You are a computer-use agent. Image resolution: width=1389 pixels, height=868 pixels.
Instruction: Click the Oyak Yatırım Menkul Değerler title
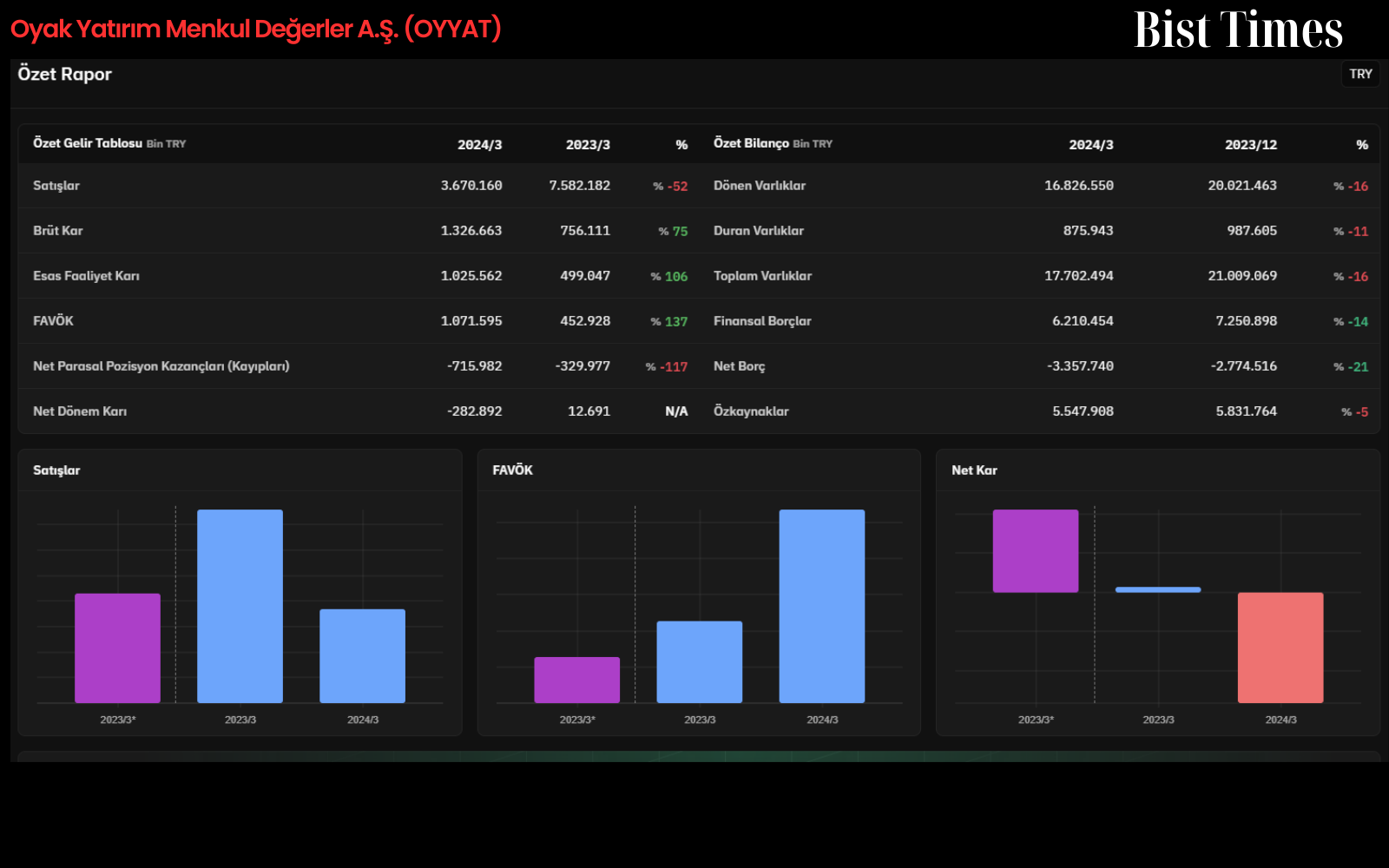[x=256, y=30]
